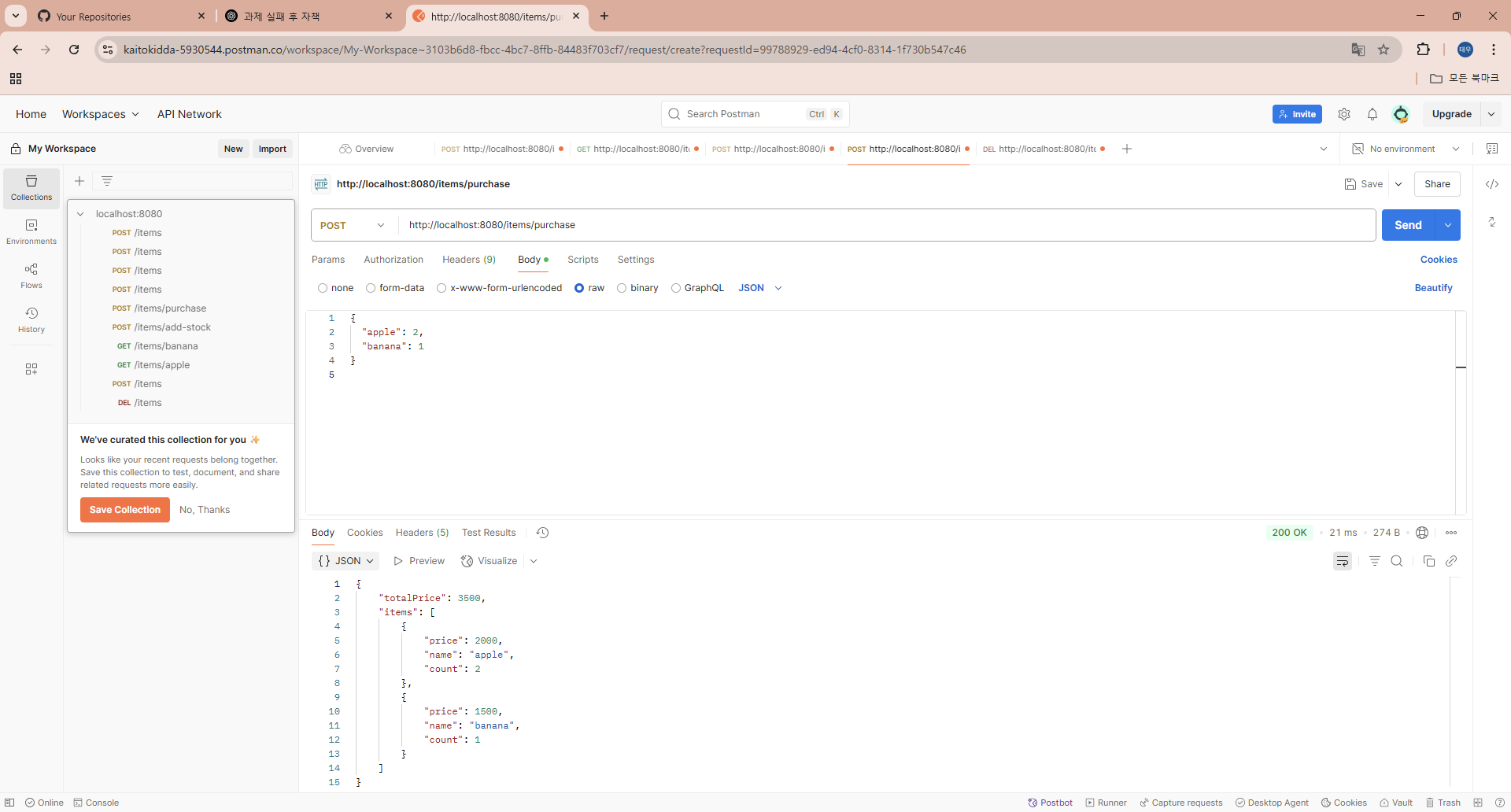Image resolution: width=1511 pixels, height=812 pixels.
Task: Open the No environment selector
Action: [x=1406, y=149]
